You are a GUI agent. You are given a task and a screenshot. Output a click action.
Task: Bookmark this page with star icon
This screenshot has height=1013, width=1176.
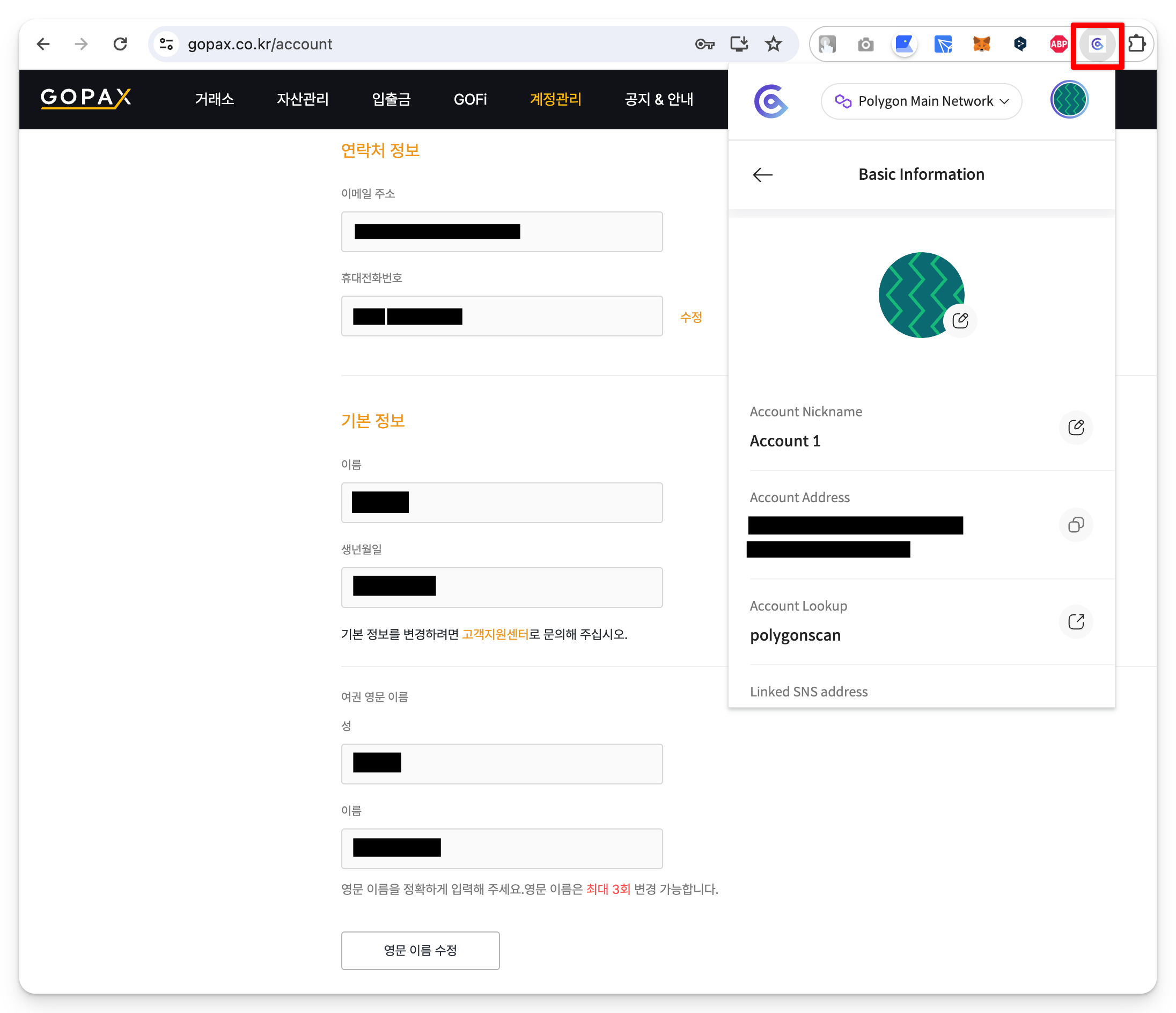[x=774, y=43]
